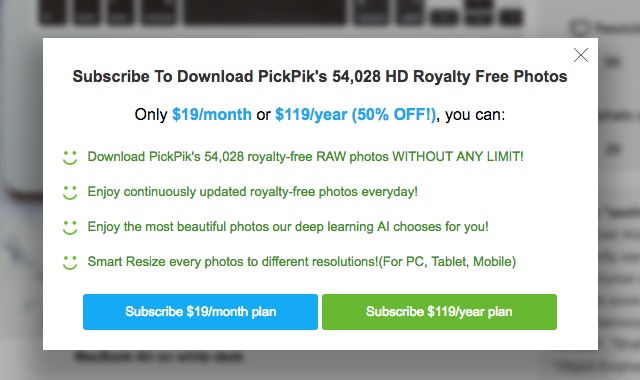
Task: Click the smiley icon beside continuously updated line
Action: (70, 193)
